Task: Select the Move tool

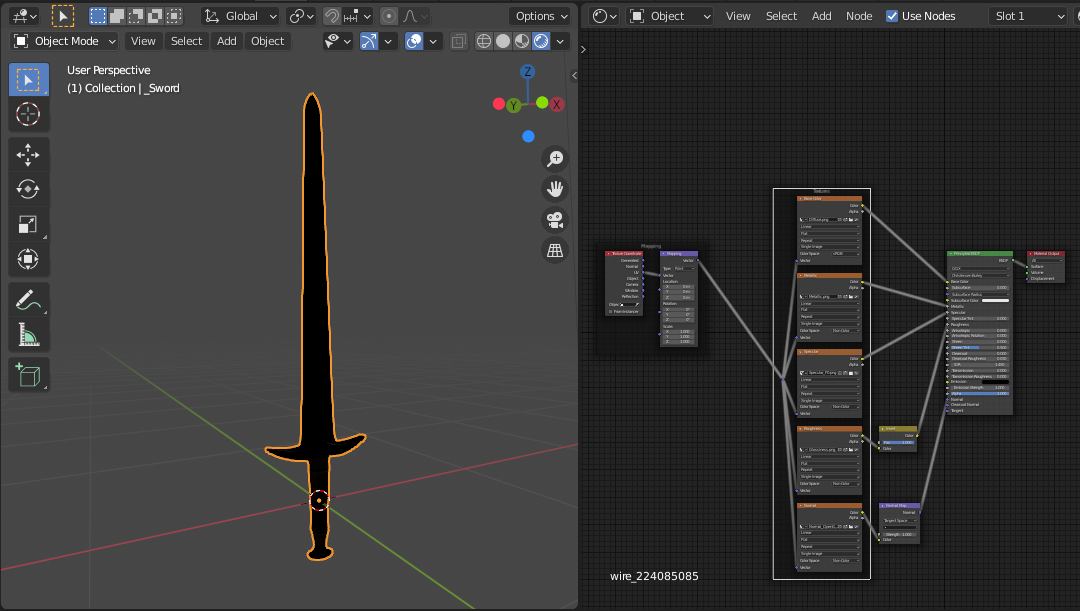Action: point(28,154)
